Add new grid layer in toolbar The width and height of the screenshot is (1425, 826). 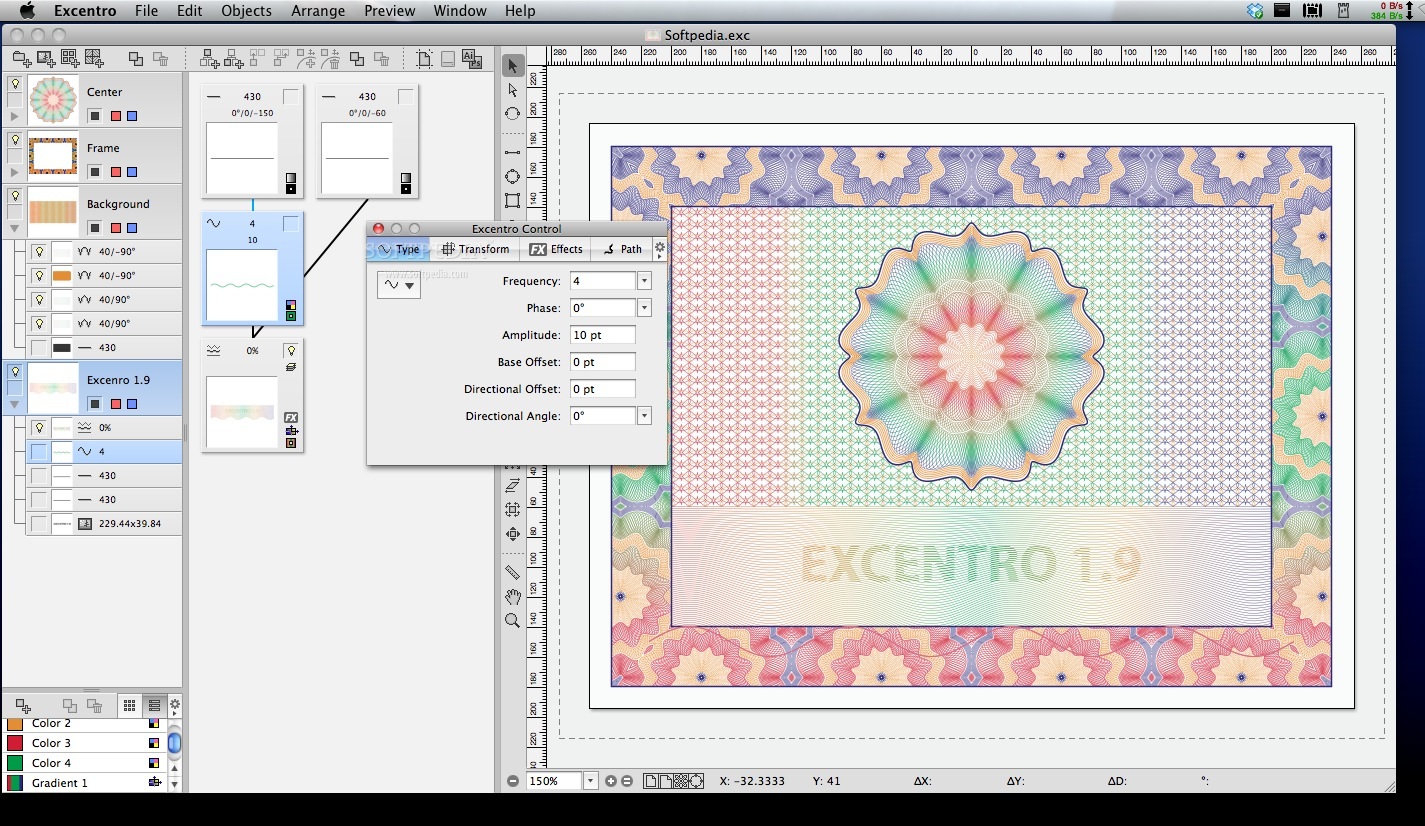[x=70, y=59]
